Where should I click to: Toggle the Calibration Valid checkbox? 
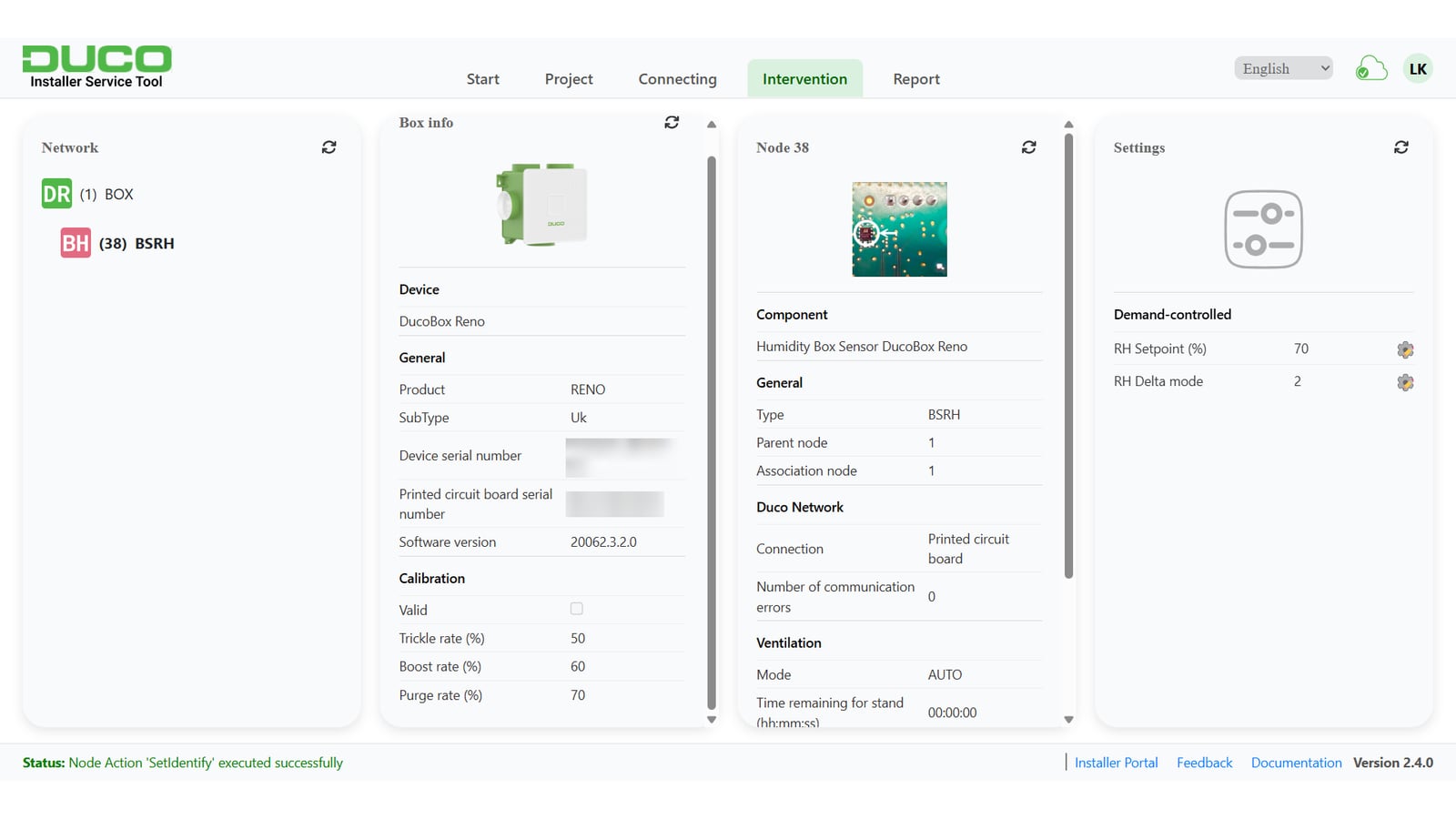(x=577, y=609)
